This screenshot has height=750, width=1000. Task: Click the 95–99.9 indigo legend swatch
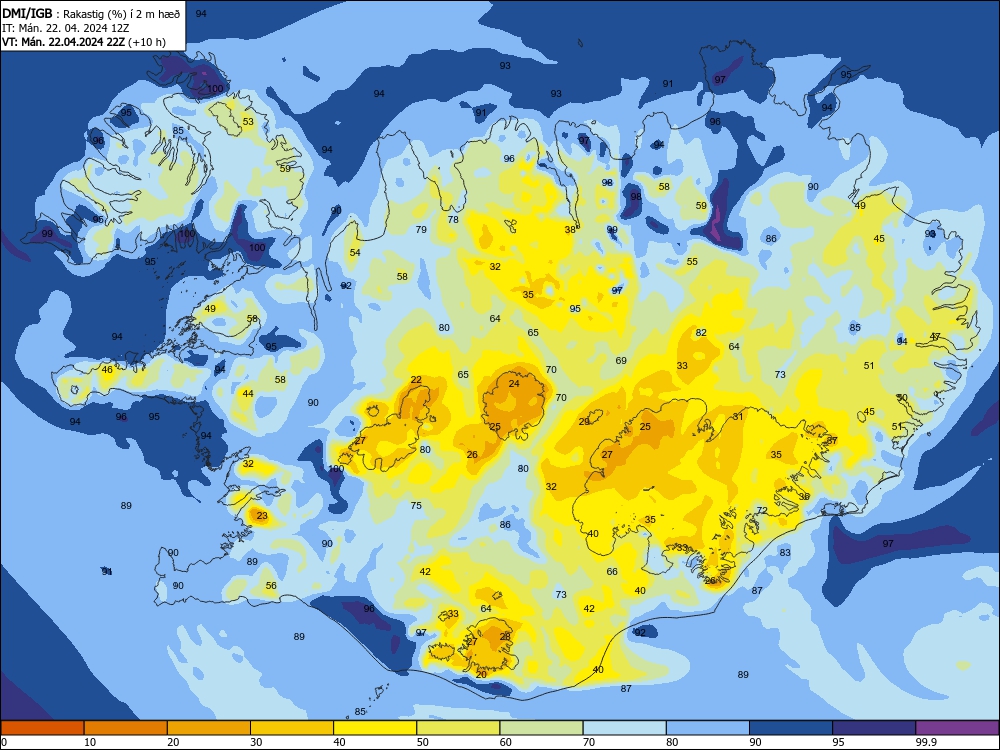(x=874, y=728)
